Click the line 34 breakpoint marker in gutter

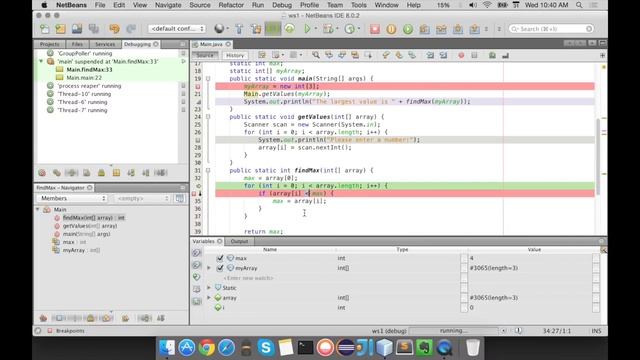coord(194,193)
